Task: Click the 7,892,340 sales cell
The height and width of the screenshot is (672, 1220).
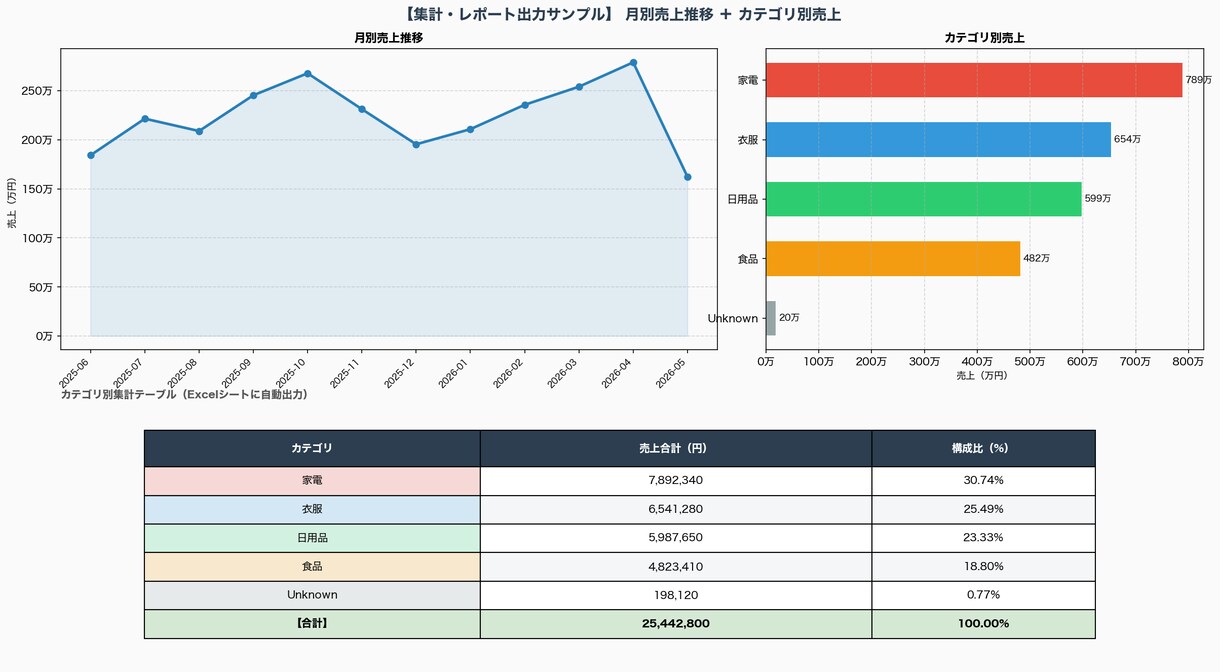Action: pyautogui.click(x=676, y=481)
